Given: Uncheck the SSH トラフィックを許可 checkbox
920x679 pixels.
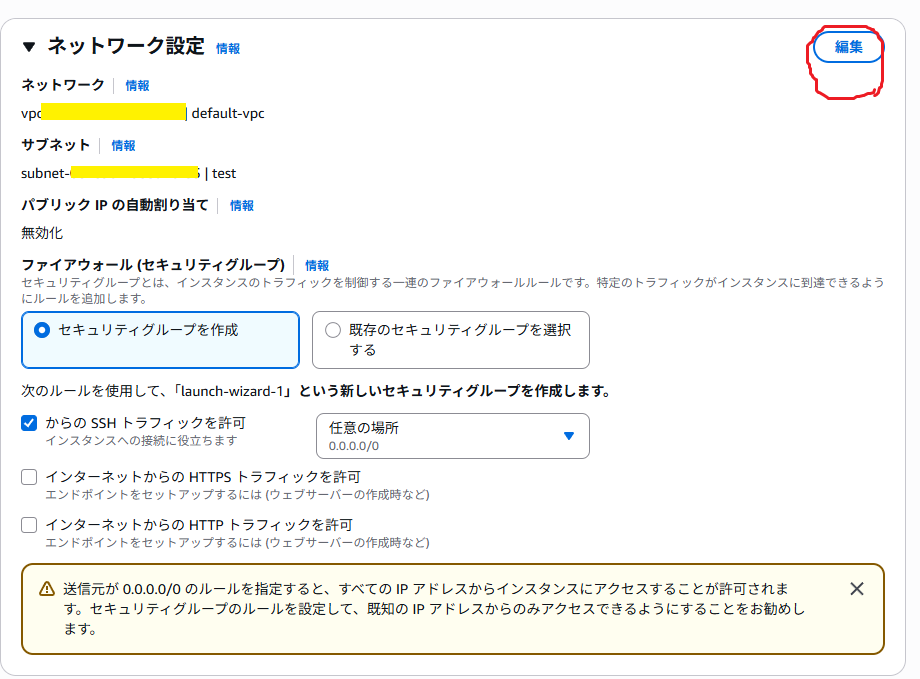Looking at the screenshot, I should (29, 423).
